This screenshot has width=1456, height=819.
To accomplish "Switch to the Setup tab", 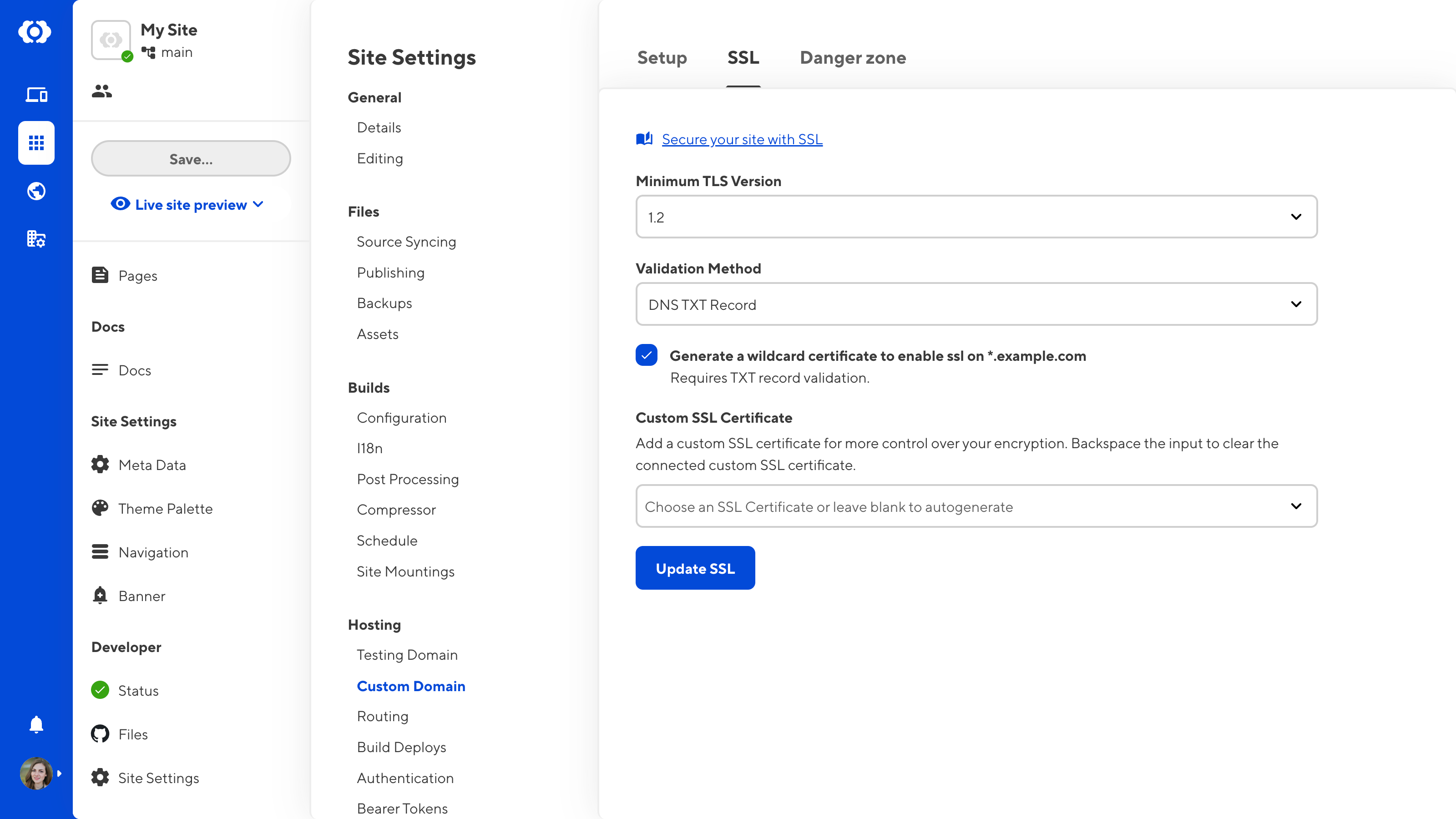I will (x=662, y=58).
